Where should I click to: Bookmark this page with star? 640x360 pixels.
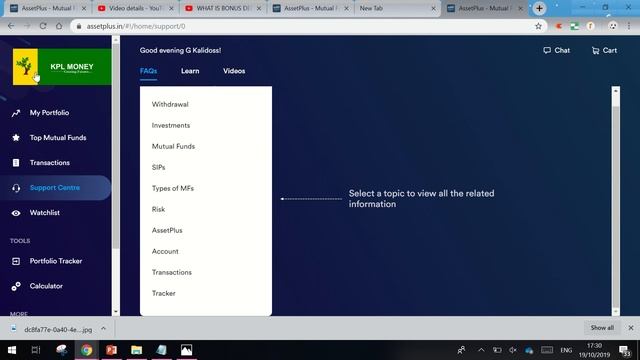(x=538, y=26)
